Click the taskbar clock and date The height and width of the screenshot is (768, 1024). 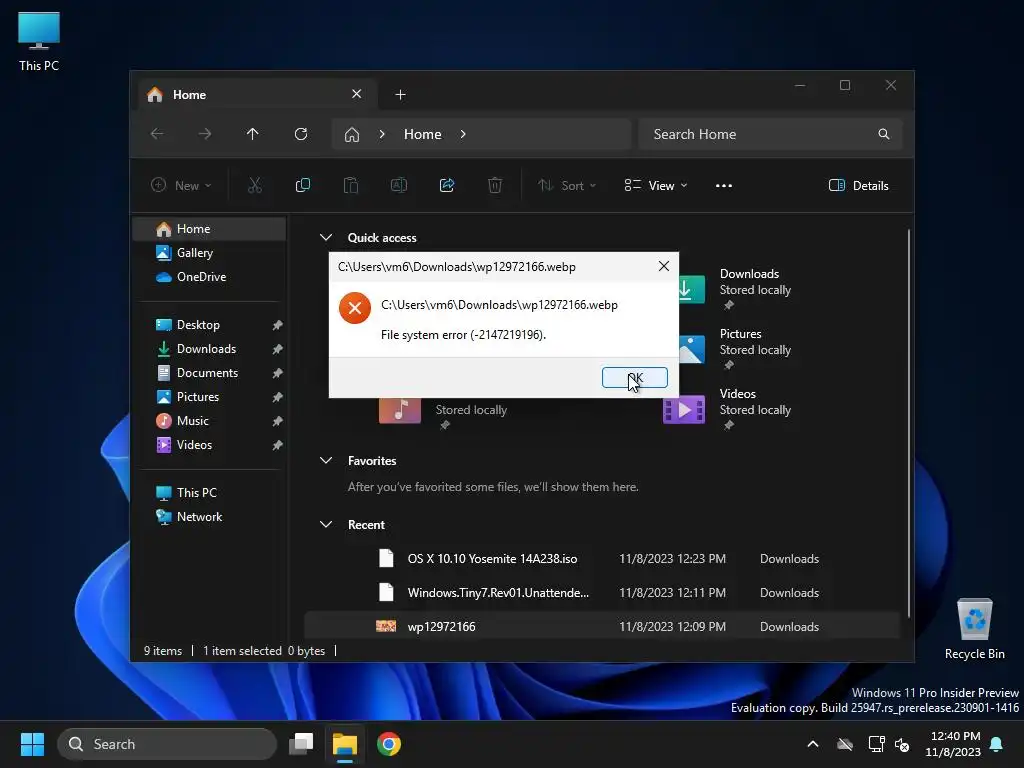pos(952,744)
